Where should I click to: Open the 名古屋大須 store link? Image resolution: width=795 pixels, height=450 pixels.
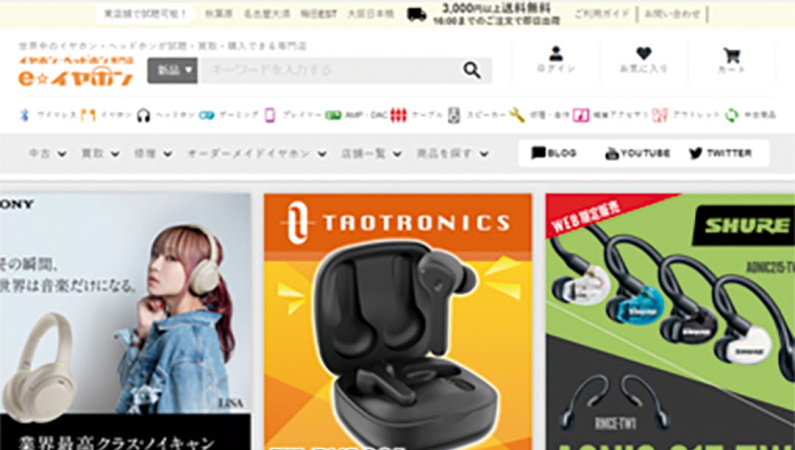click(x=267, y=14)
